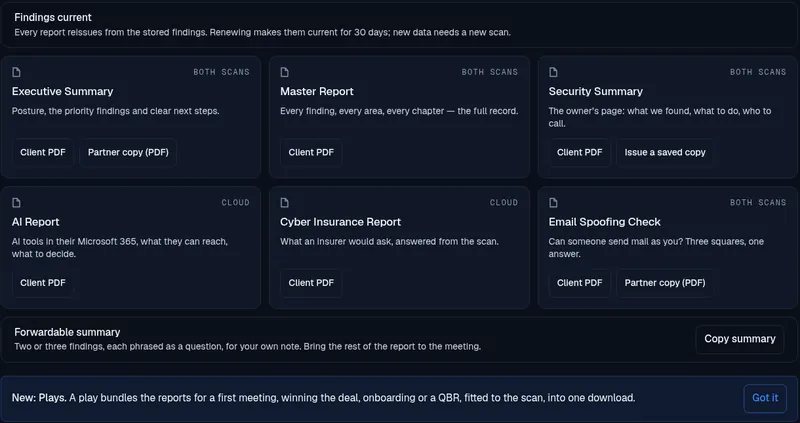Click the 'Posture, the priority findings' description
This screenshot has height=423, width=800.
(115, 111)
